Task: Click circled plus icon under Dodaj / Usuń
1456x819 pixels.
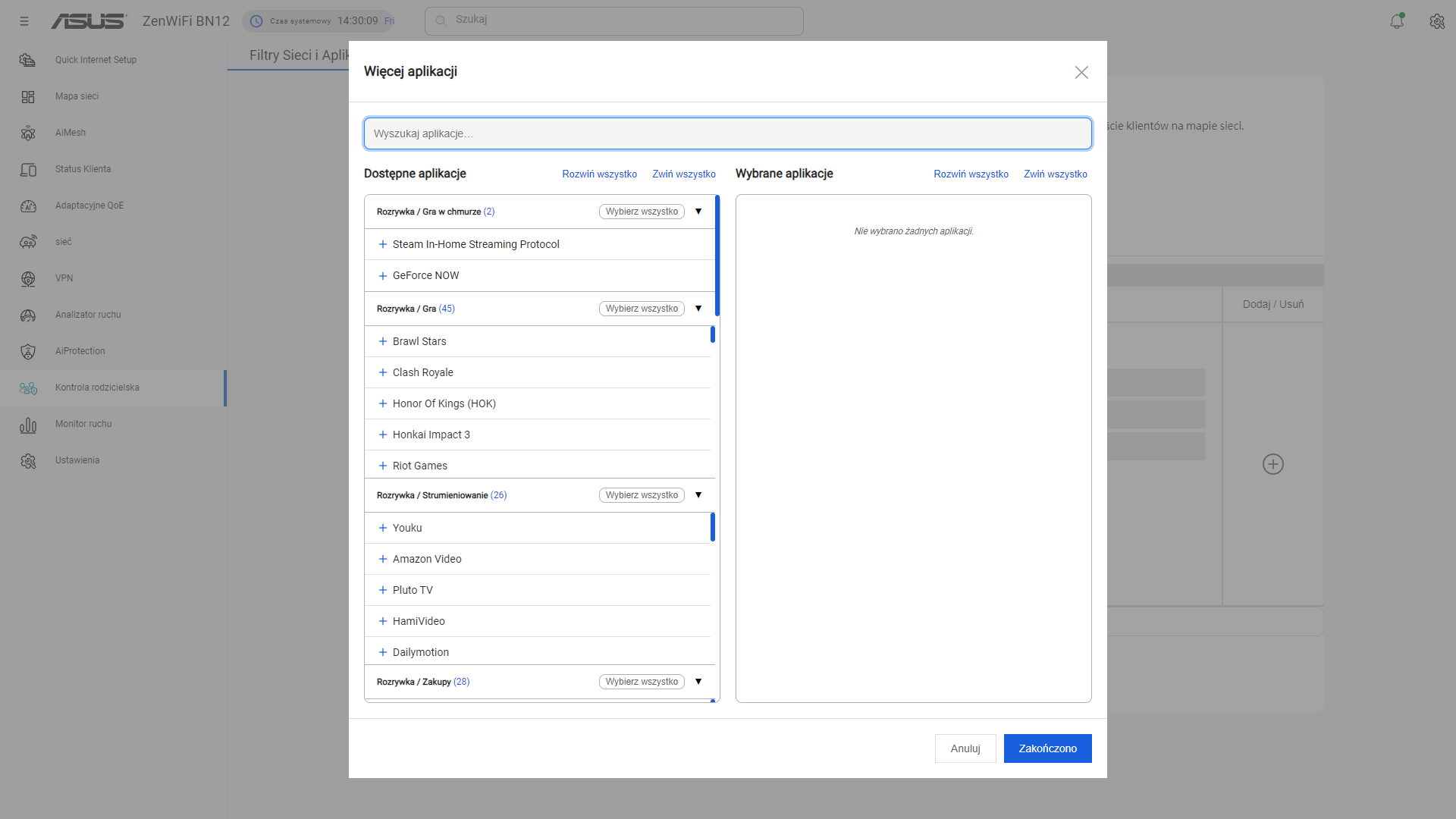Action: pos(1273,464)
